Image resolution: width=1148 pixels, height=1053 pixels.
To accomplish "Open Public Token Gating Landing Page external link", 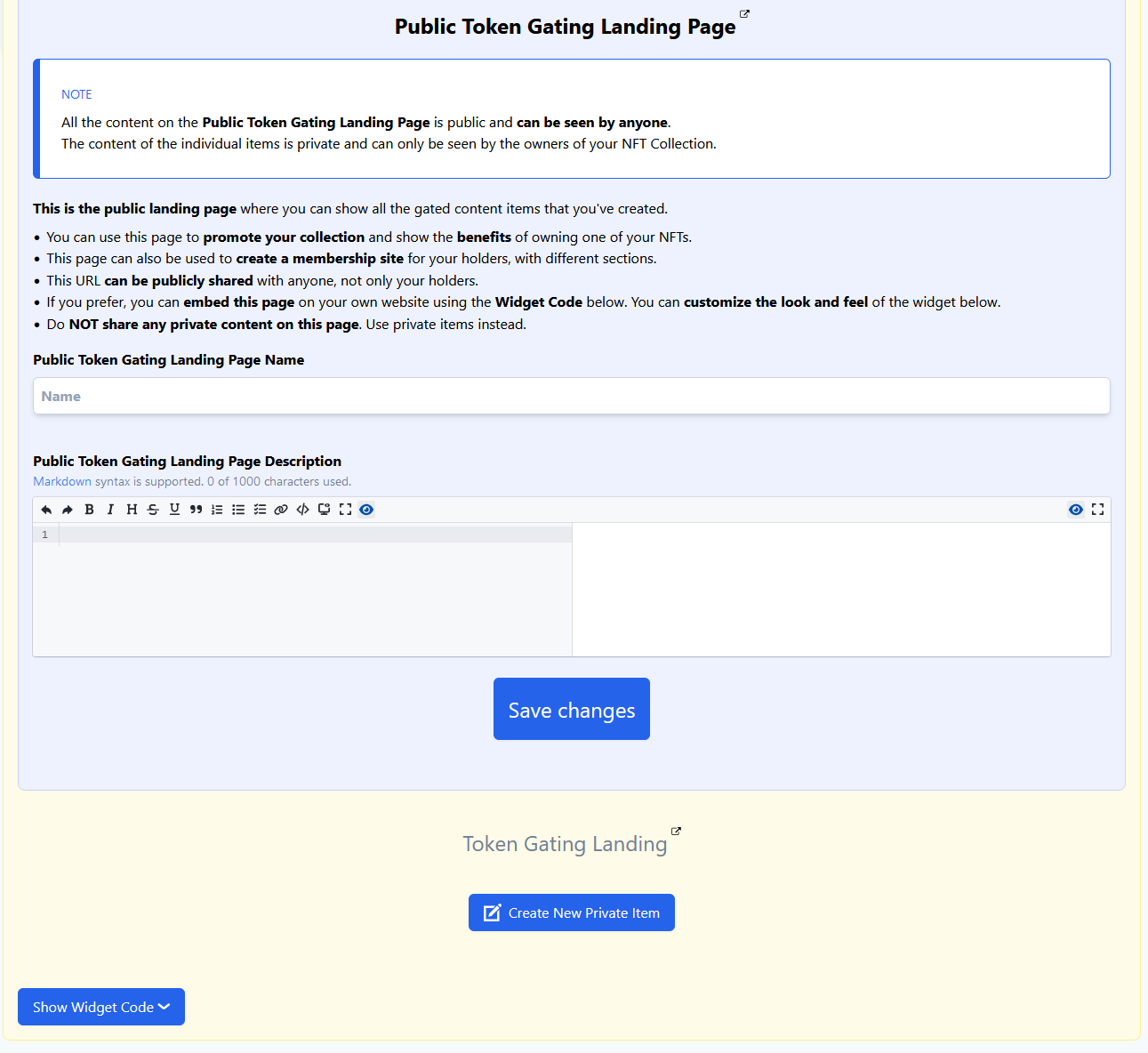I will pos(744,14).
